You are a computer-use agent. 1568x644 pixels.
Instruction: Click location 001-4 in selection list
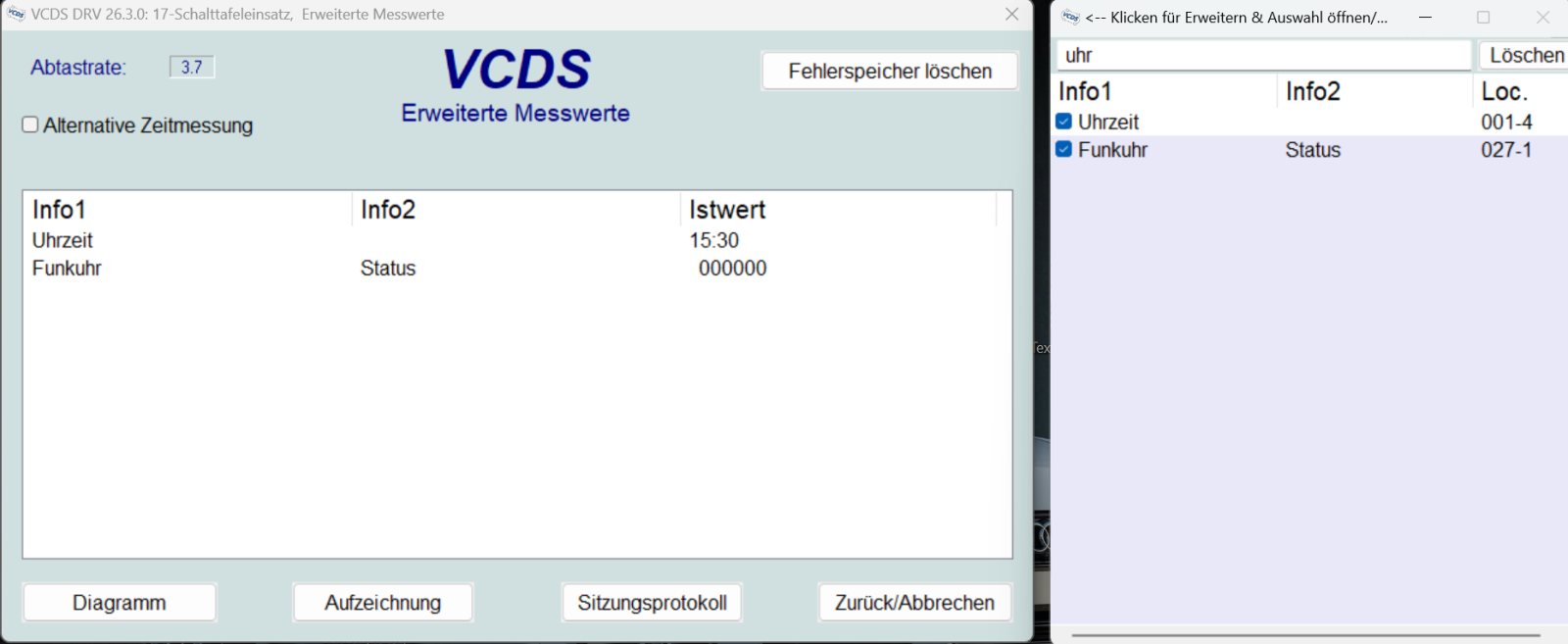pyautogui.click(x=1506, y=122)
